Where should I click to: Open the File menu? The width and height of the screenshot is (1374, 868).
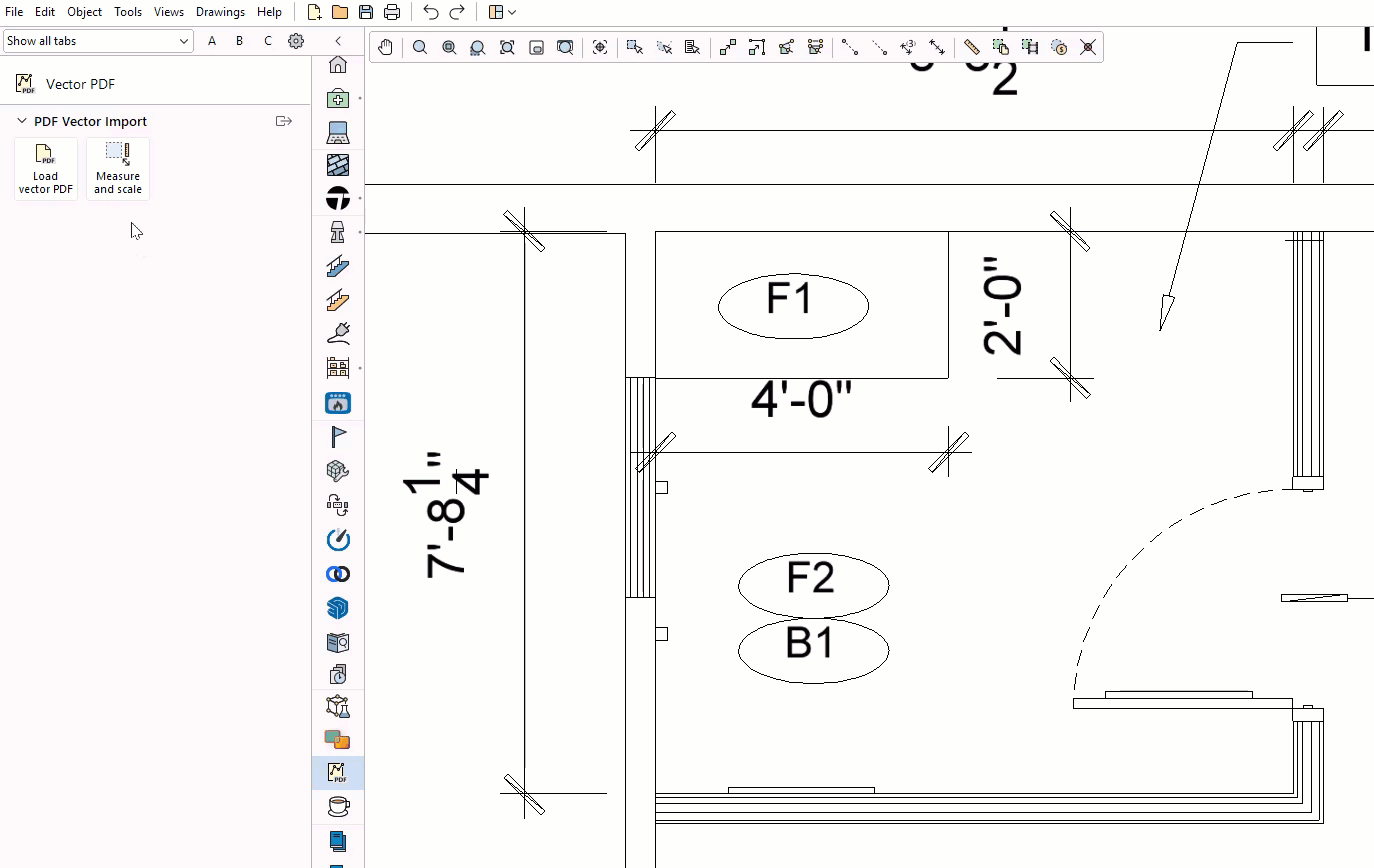click(14, 12)
